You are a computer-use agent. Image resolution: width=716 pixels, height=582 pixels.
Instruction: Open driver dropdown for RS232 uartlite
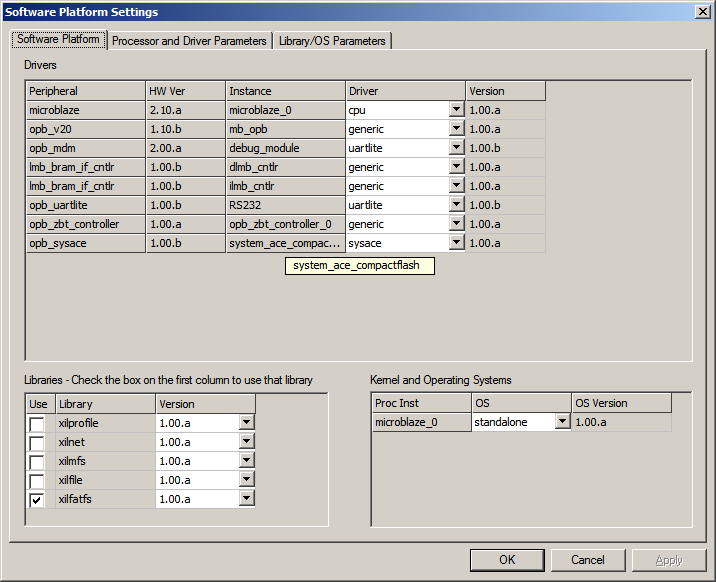click(456, 205)
